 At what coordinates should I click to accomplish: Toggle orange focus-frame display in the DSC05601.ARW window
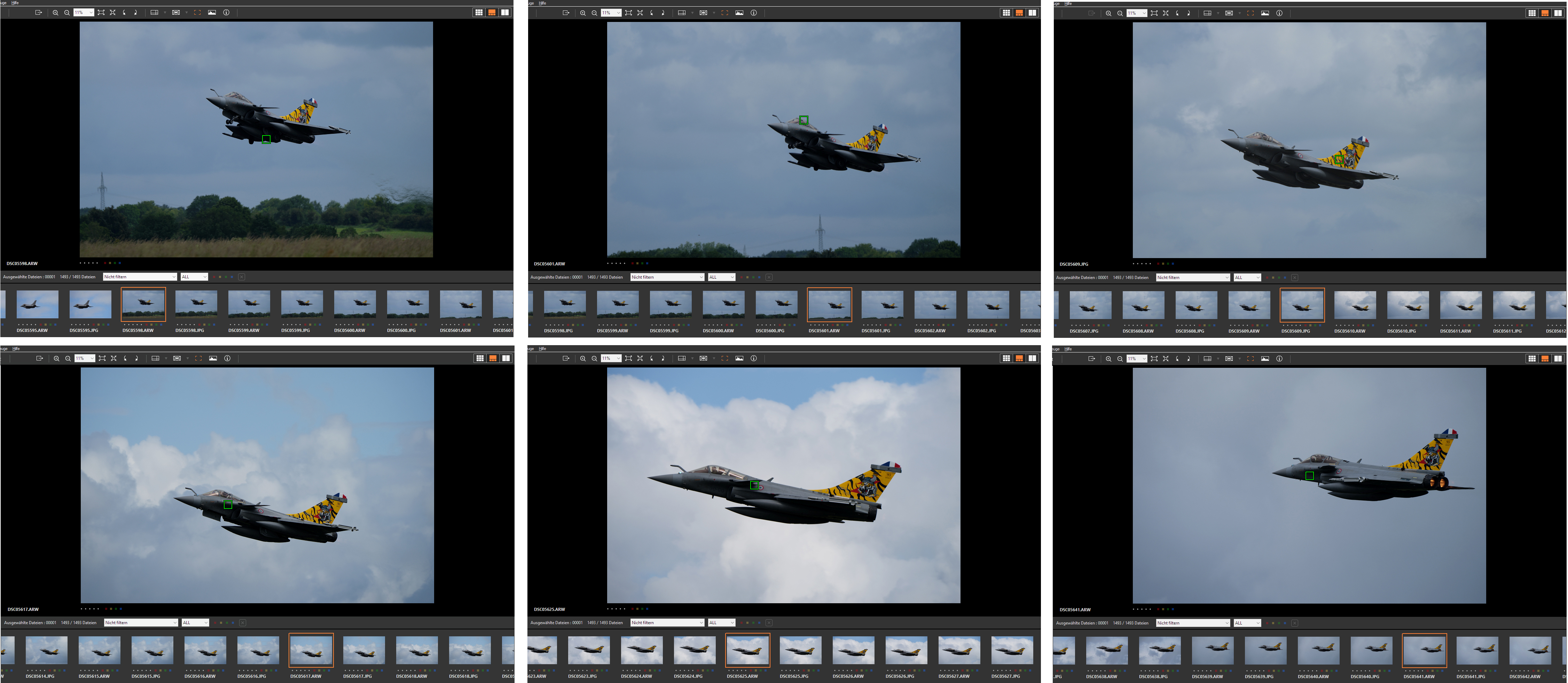pyautogui.click(x=724, y=13)
